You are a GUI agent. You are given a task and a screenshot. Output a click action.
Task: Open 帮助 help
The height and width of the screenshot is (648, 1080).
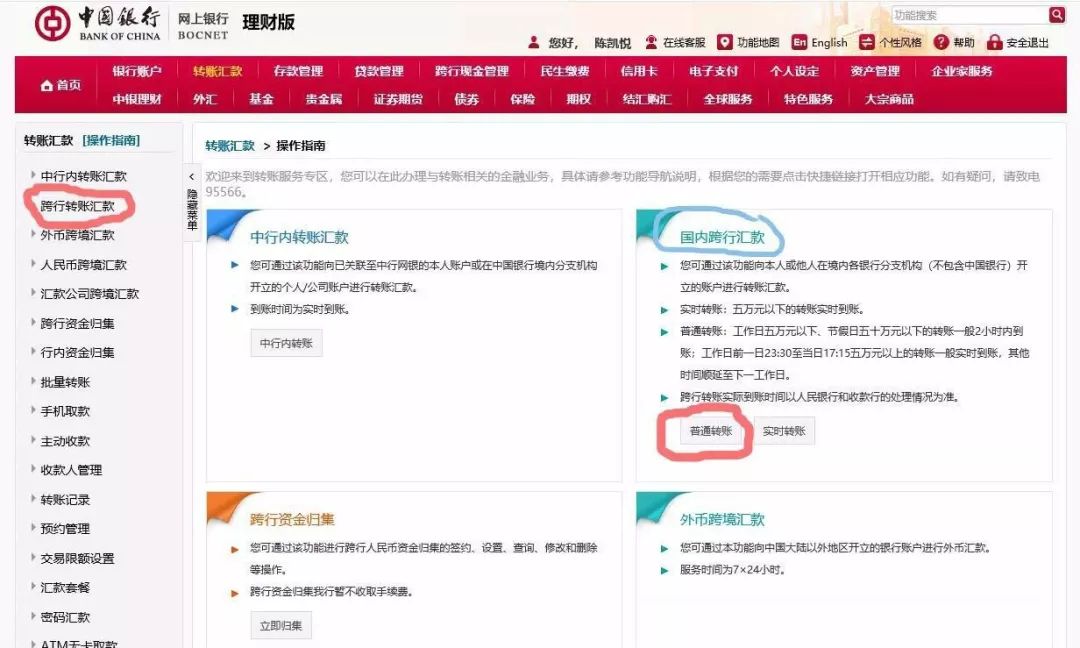pyautogui.click(x=954, y=42)
